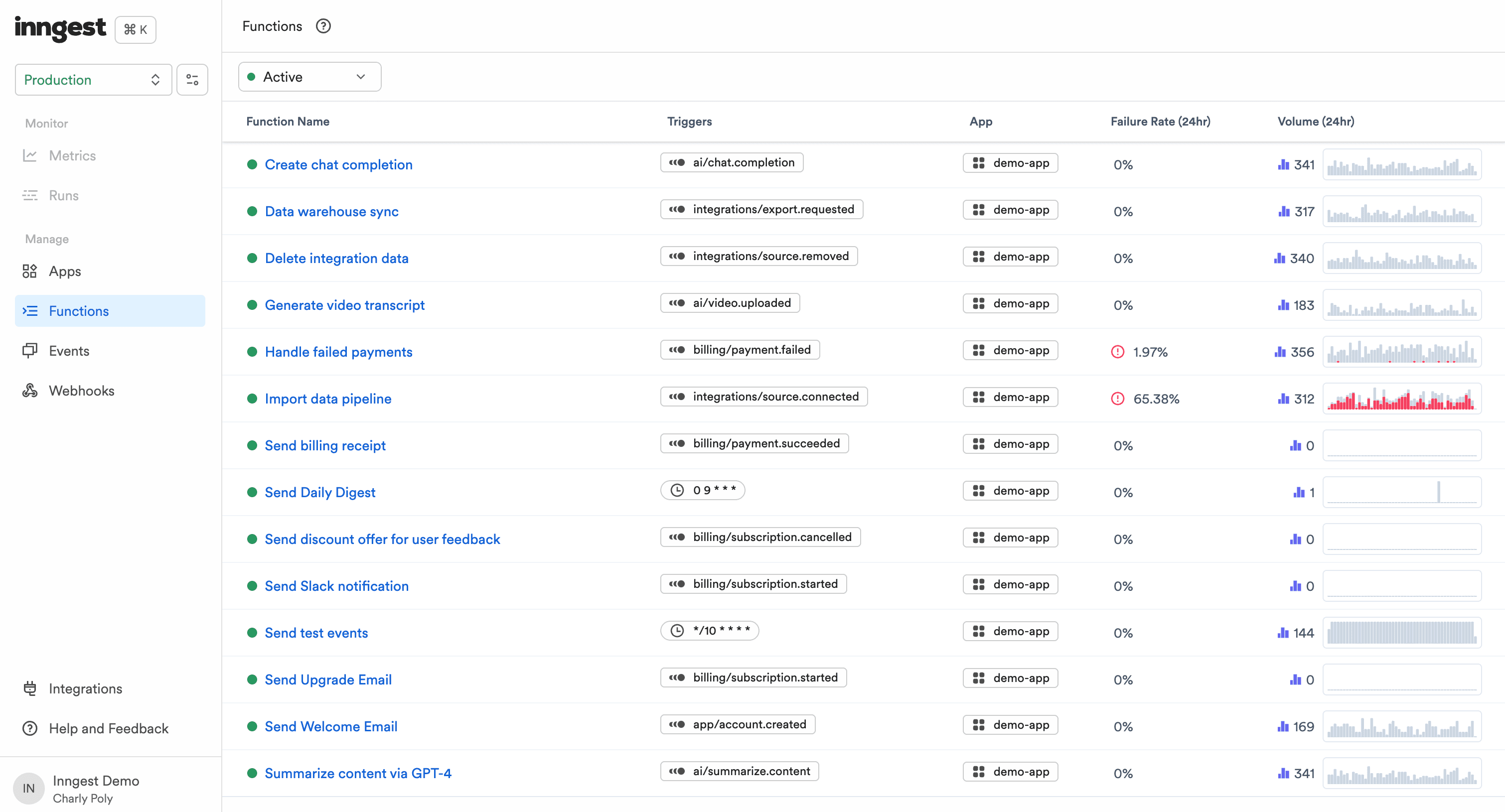This screenshot has height=812, width=1505.
Task: Open the Integrations icon near the bottom
Action: (30, 688)
